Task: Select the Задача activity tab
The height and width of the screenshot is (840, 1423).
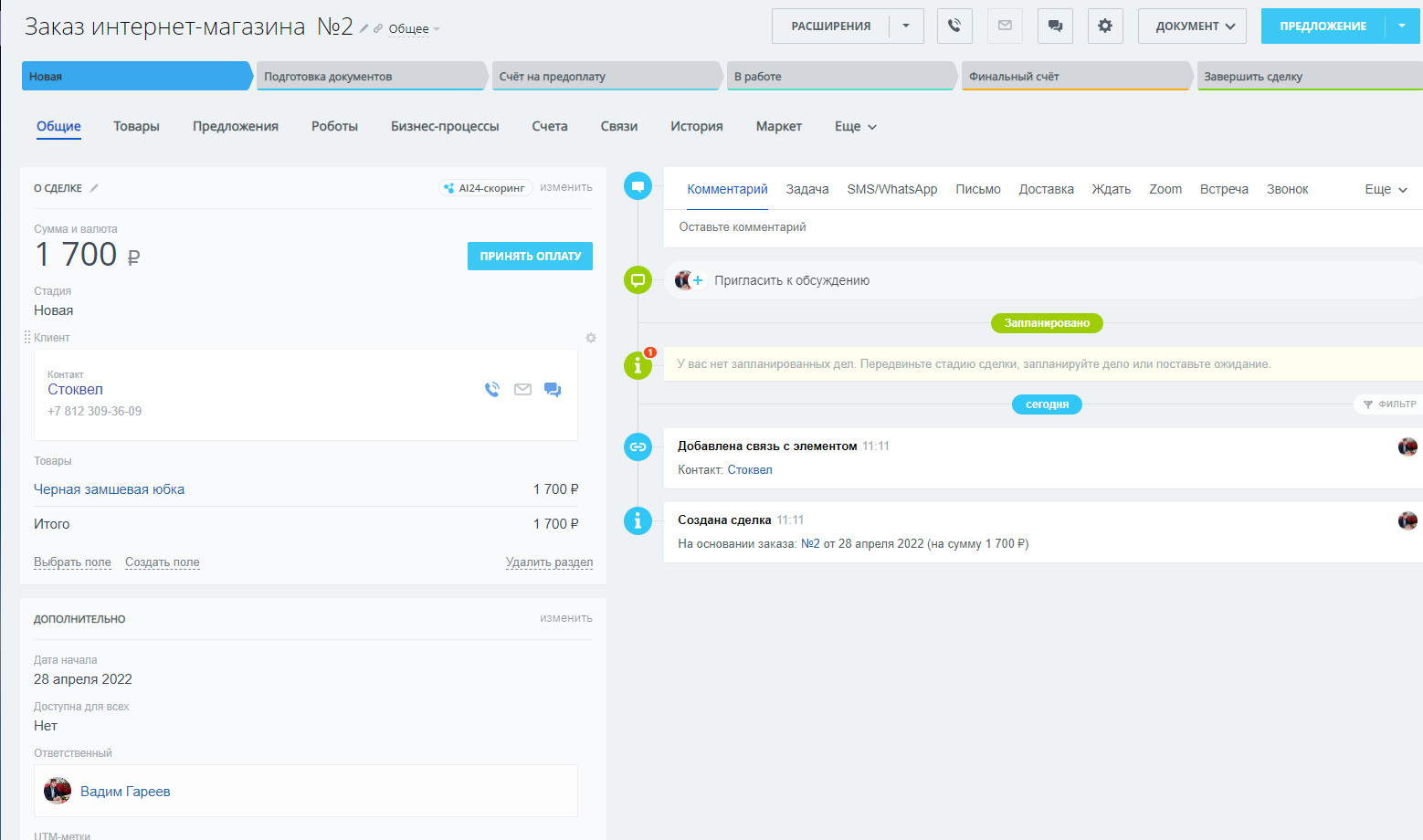Action: 807,190
